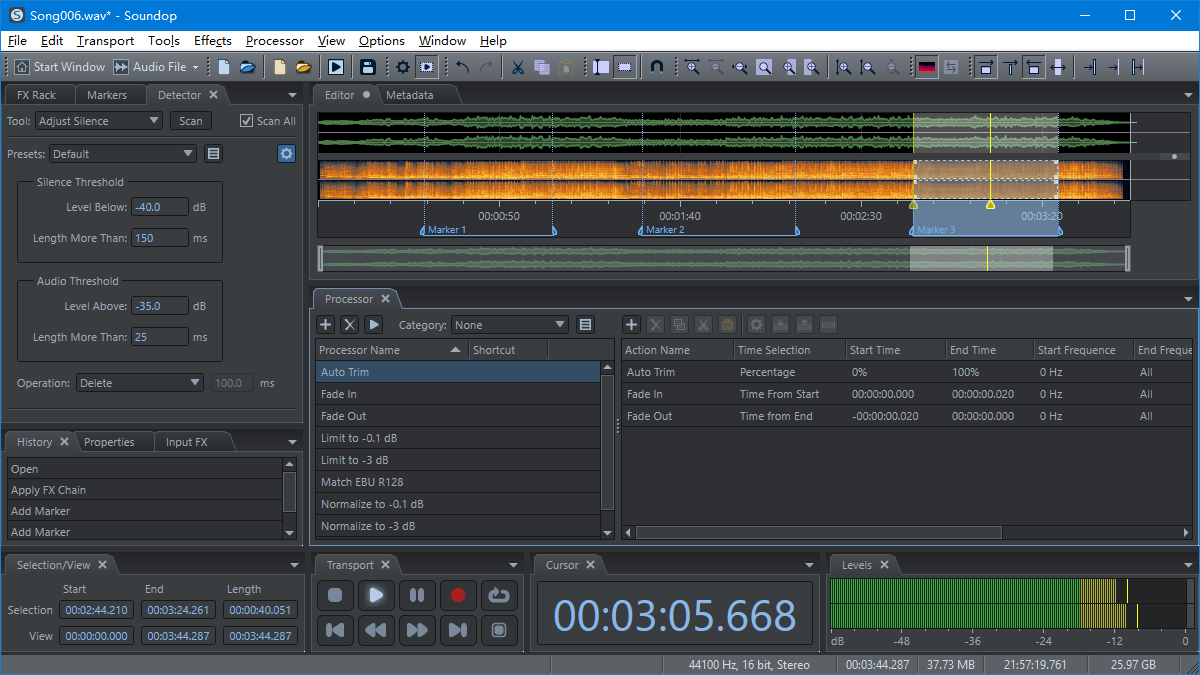Open the Effects menu
The image size is (1200, 675).
tap(213, 41)
